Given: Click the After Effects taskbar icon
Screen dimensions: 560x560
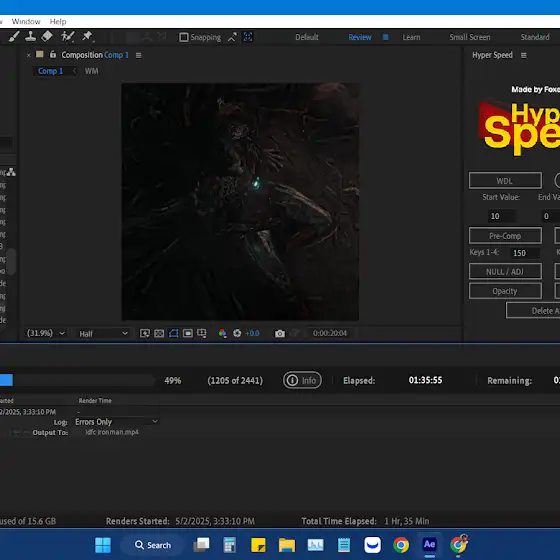Looking at the screenshot, I should point(429,544).
